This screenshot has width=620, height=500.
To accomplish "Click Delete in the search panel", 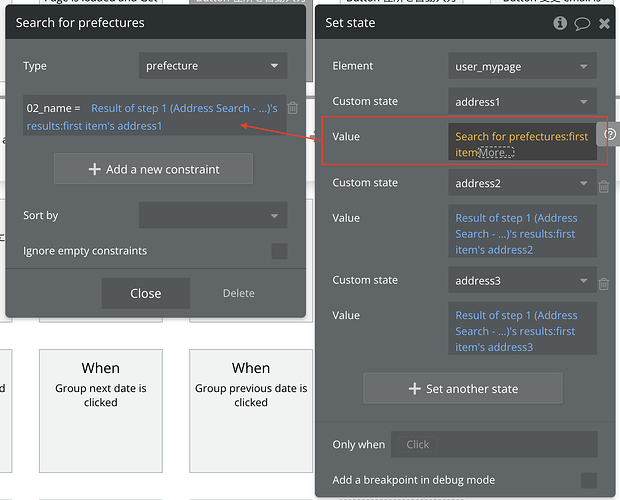I will [x=238, y=293].
